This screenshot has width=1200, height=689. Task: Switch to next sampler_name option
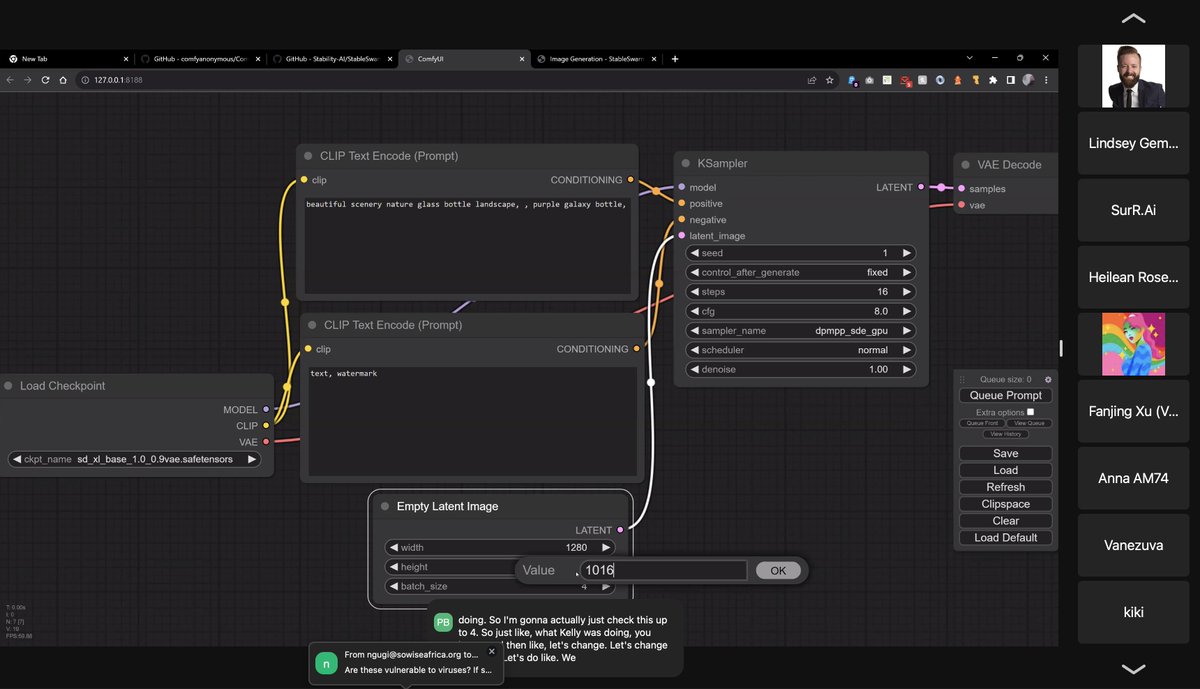907,331
